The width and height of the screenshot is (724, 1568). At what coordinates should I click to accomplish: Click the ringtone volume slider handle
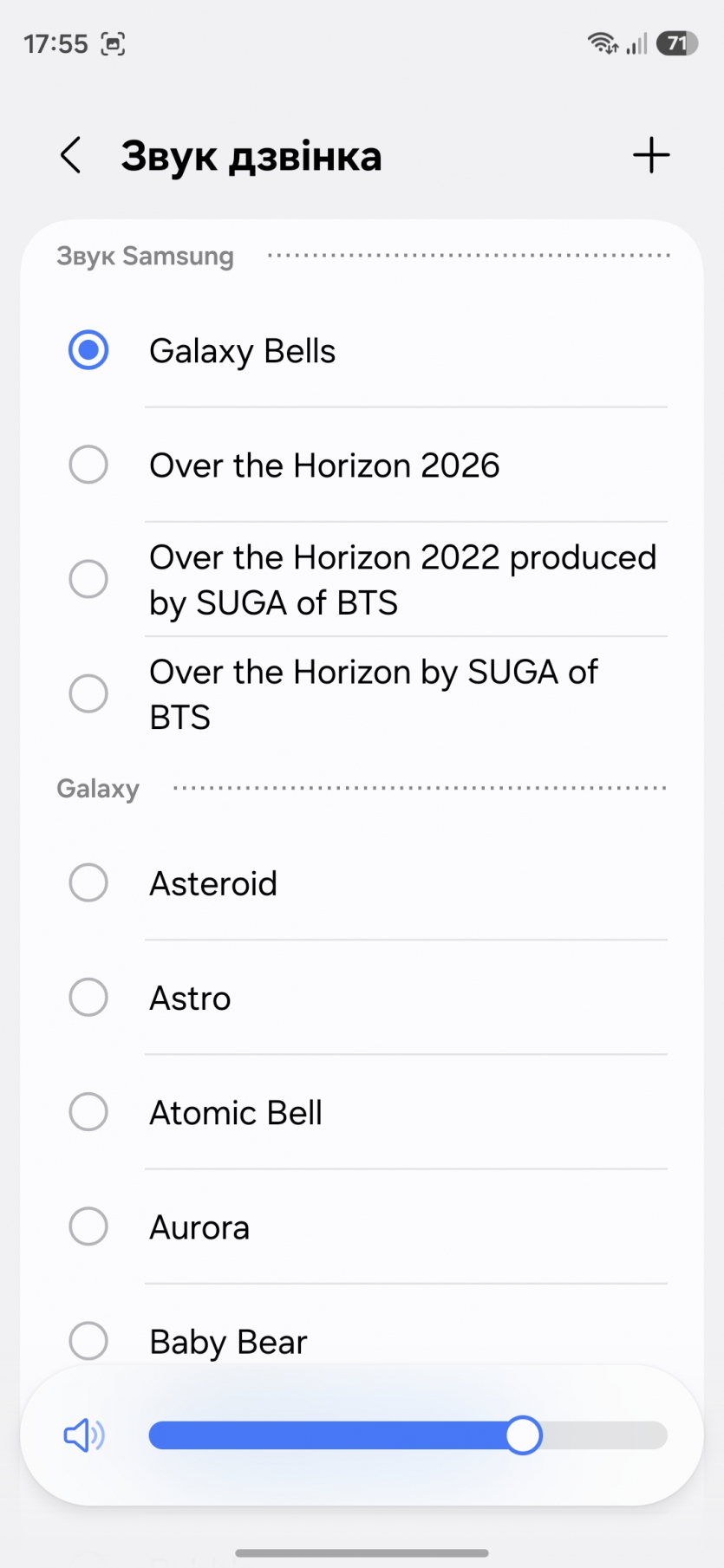tap(524, 1435)
